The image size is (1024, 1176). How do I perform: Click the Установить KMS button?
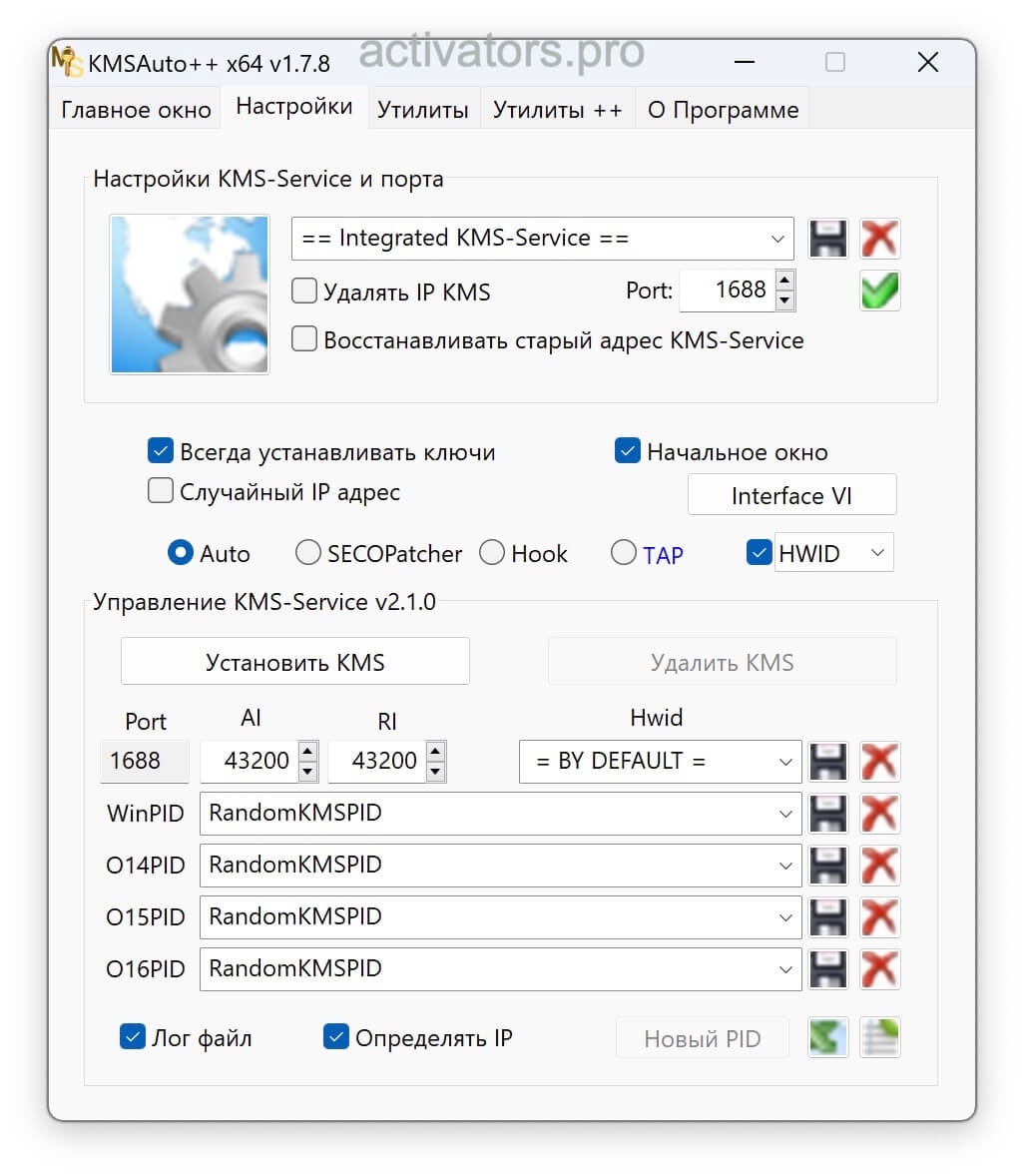pos(295,662)
